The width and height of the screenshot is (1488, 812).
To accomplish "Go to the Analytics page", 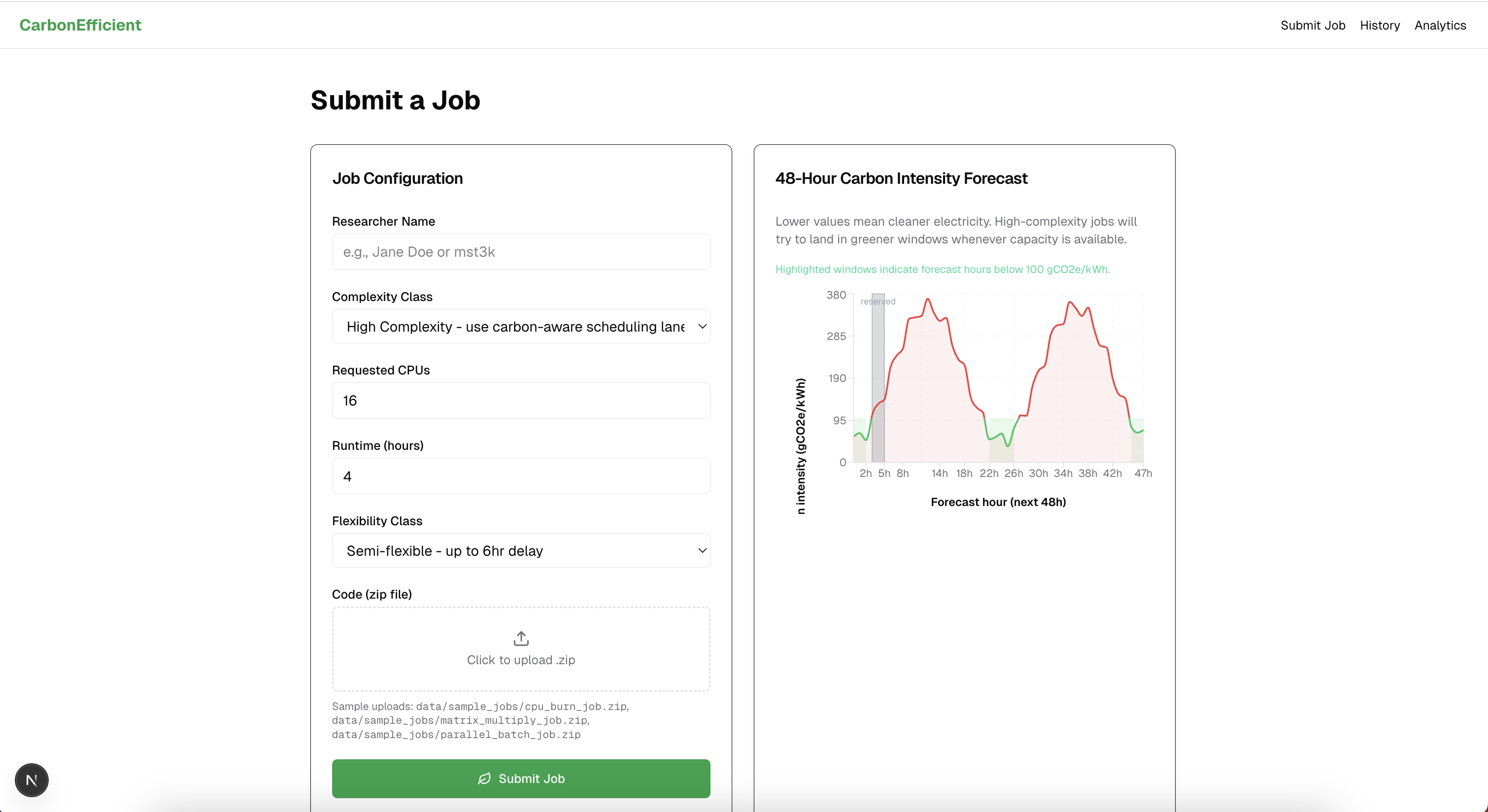I will pos(1440,25).
